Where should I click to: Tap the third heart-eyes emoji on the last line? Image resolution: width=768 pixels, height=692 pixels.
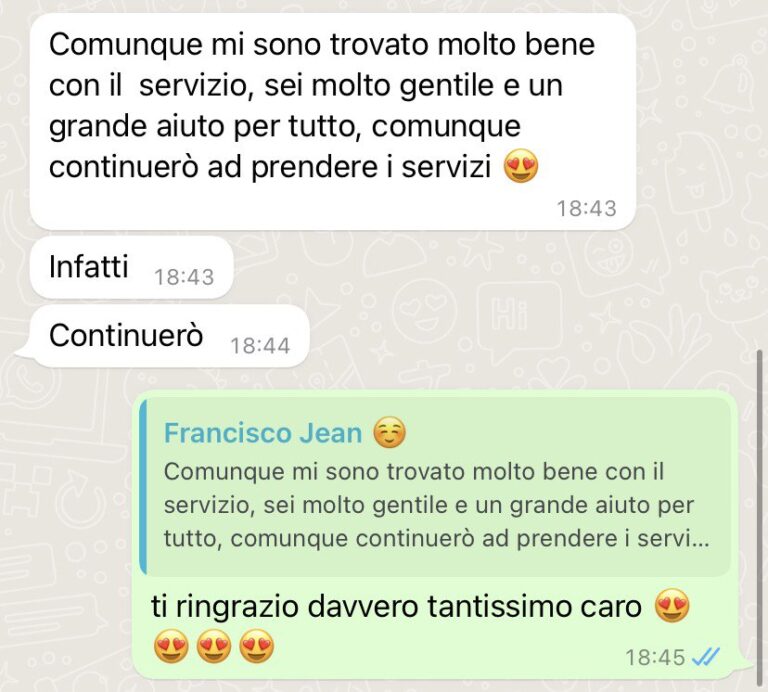click(257, 646)
